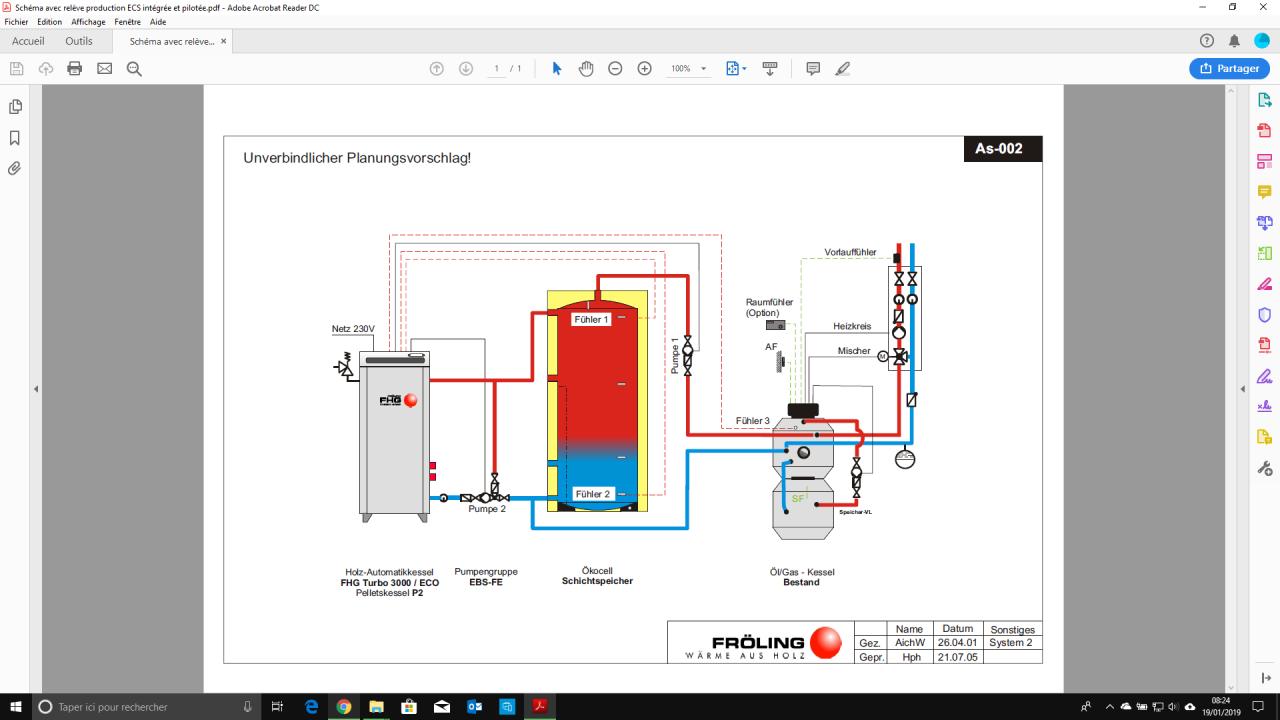Show the bookmarks panel

click(15, 138)
